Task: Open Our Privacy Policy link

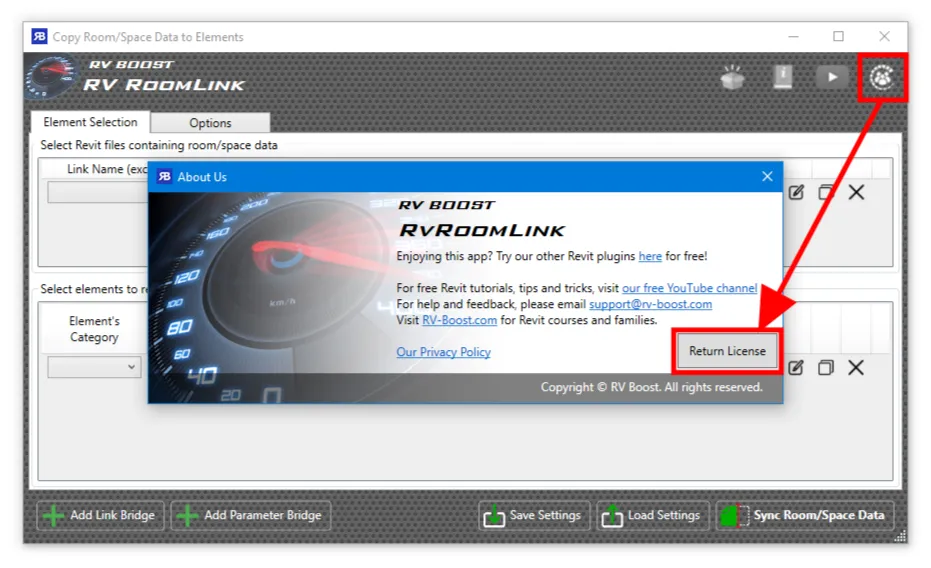Action: [444, 352]
